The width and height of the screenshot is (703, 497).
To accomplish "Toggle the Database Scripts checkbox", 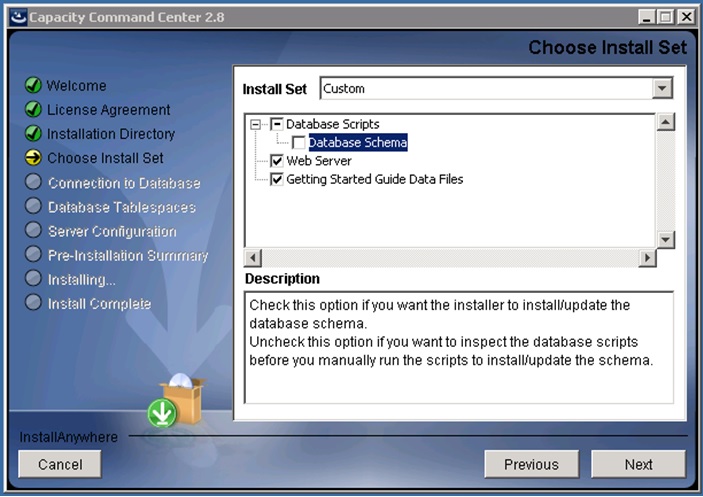I will pos(277,124).
